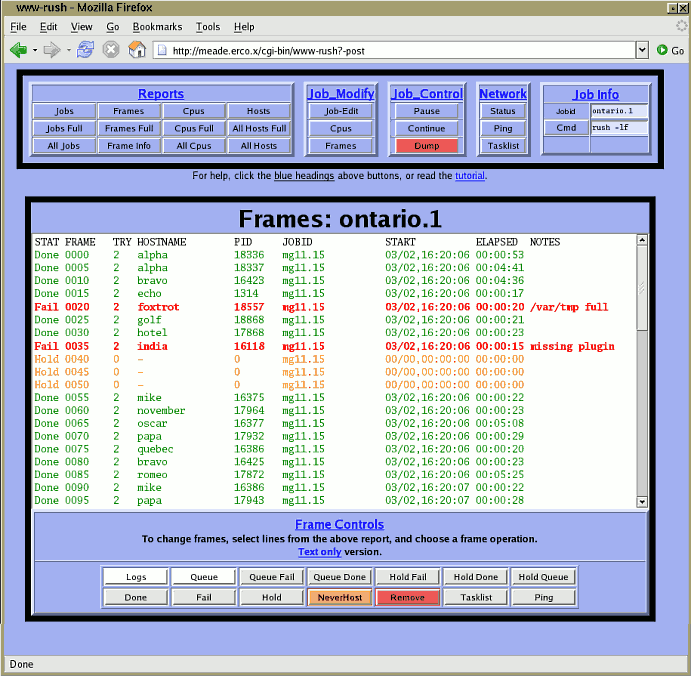The width and height of the screenshot is (691, 676).
Task: Click the Network Tasklist button
Action: (503, 145)
